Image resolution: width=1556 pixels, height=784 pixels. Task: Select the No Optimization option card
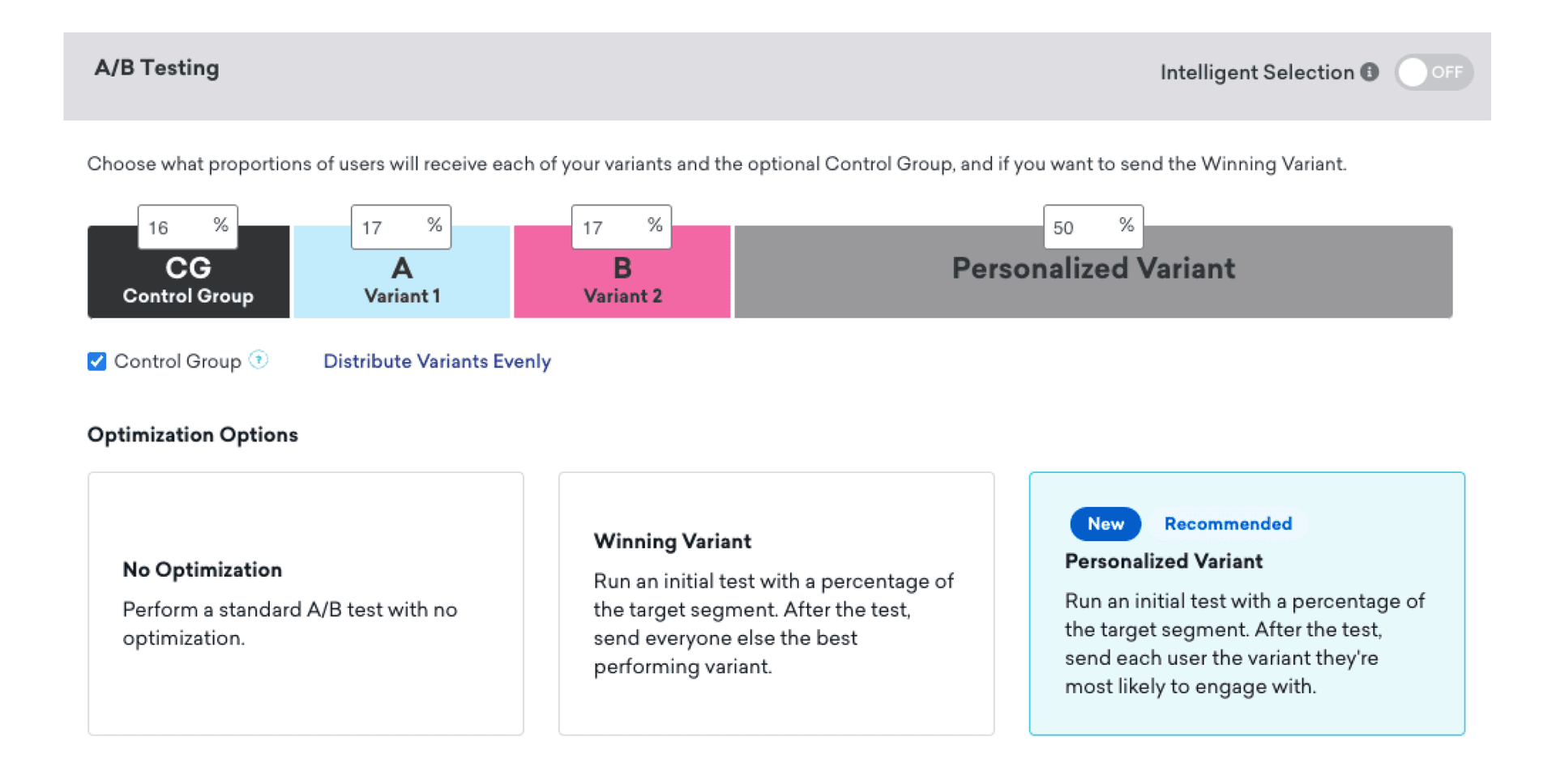[x=306, y=603]
